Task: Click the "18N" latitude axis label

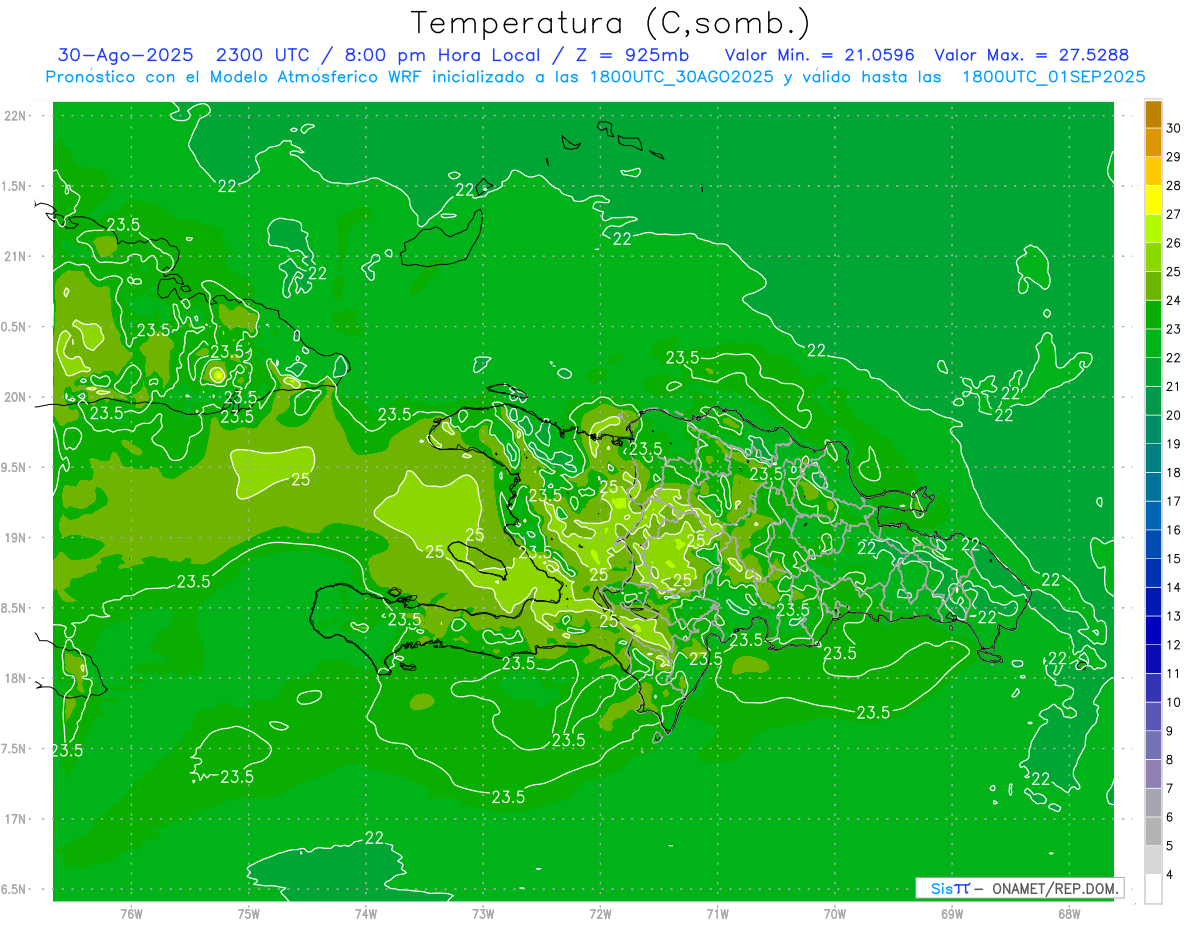Action: (16, 678)
